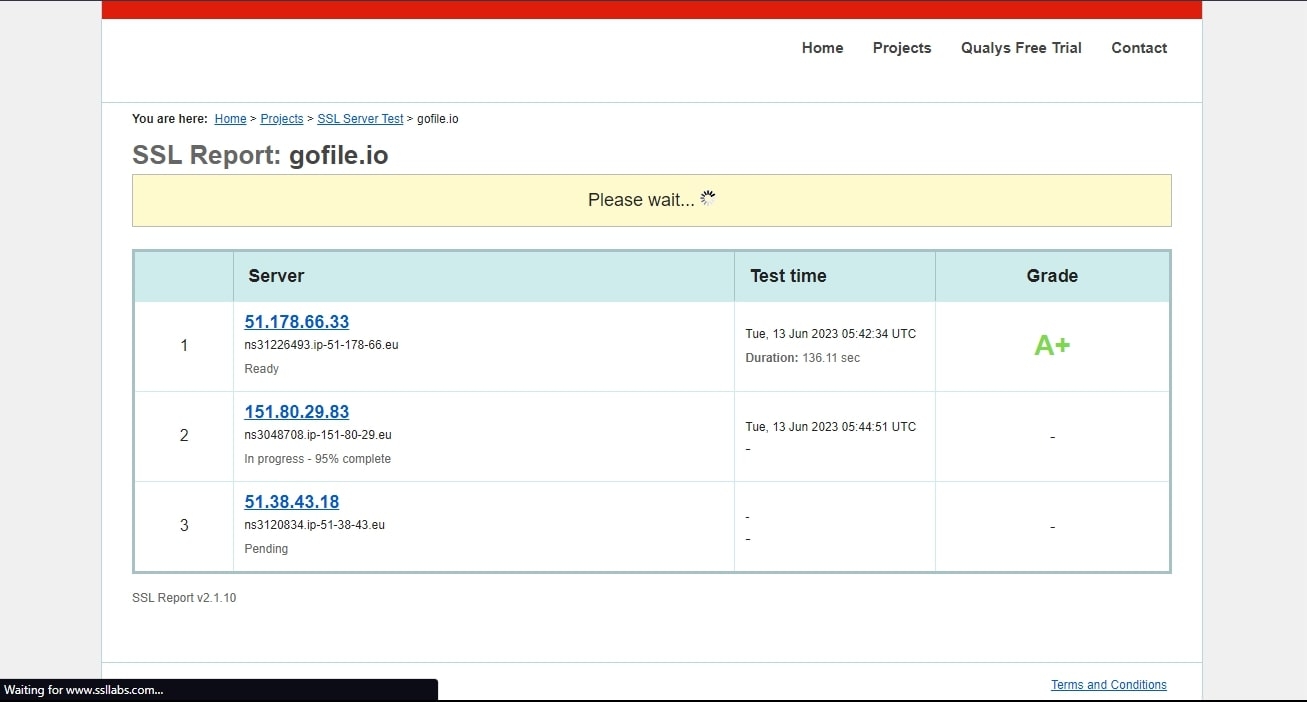
Task: Click test time 05:44:51 UTC
Action: pyautogui.click(x=831, y=427)
